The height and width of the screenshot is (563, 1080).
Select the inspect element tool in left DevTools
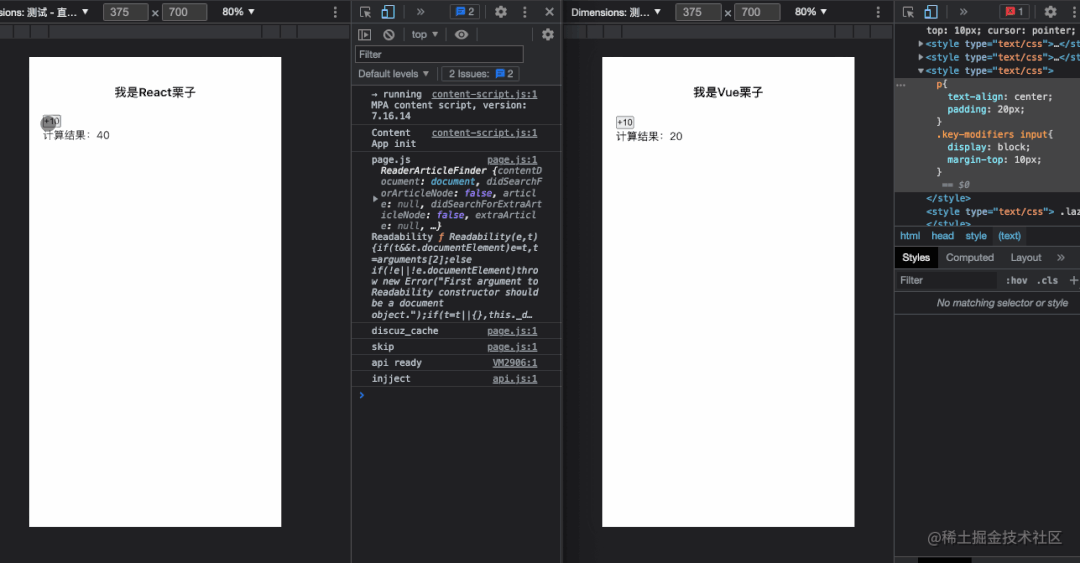[x=366, y=12]
